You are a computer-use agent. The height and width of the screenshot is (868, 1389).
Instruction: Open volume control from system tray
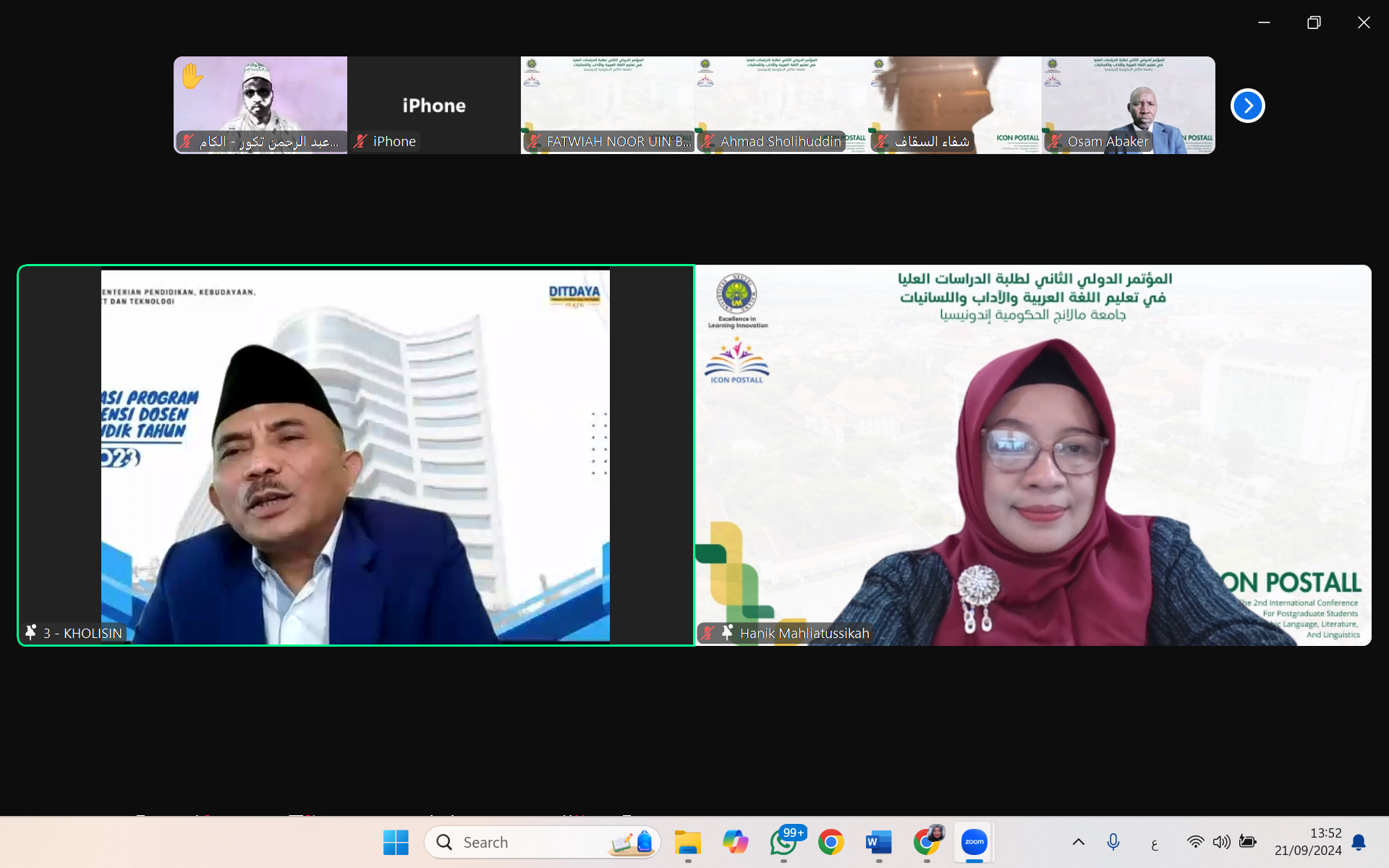coord(1221,841)
